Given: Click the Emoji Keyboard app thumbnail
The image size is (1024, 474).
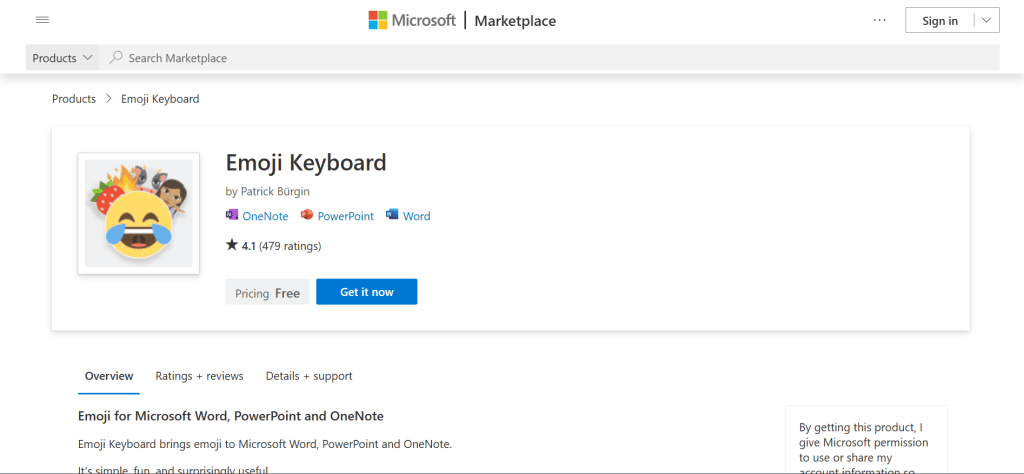Looking at the screenshot, I should click(138, 213).
